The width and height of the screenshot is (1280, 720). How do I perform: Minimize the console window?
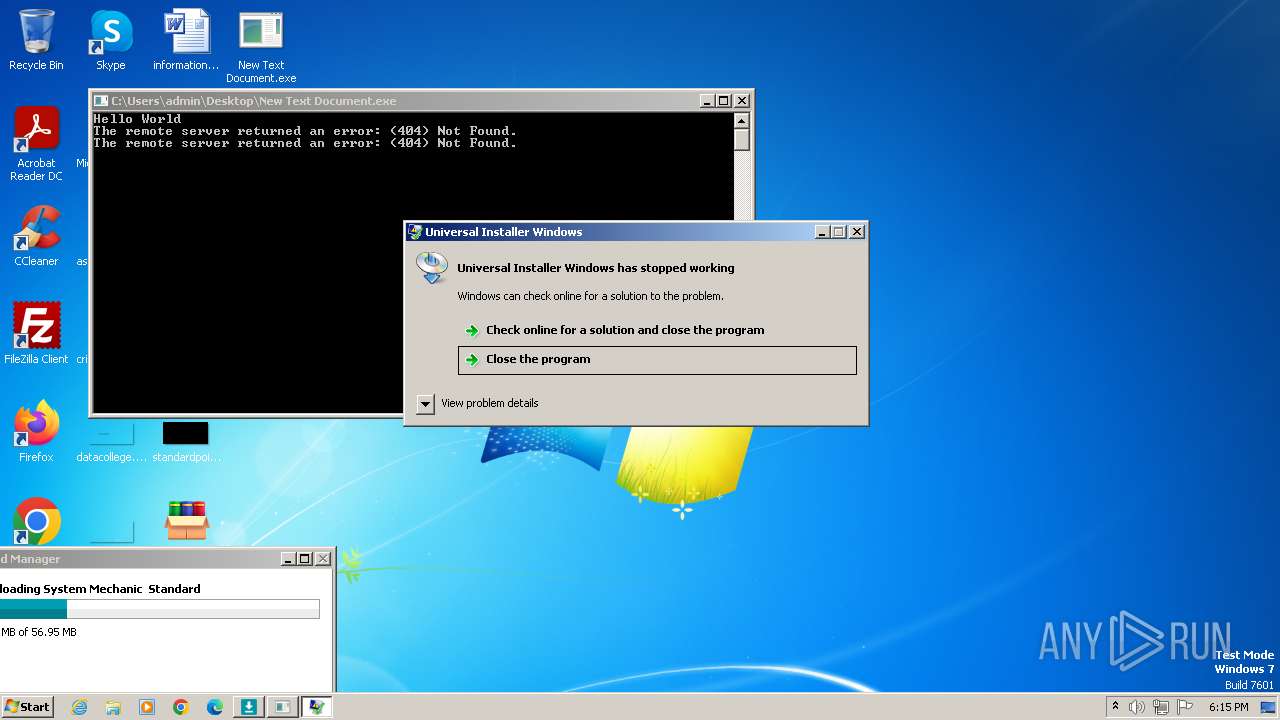coord(707,101)
